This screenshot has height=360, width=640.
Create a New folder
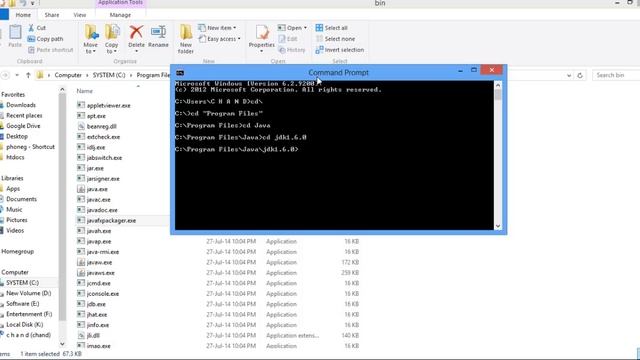[186, 39]
